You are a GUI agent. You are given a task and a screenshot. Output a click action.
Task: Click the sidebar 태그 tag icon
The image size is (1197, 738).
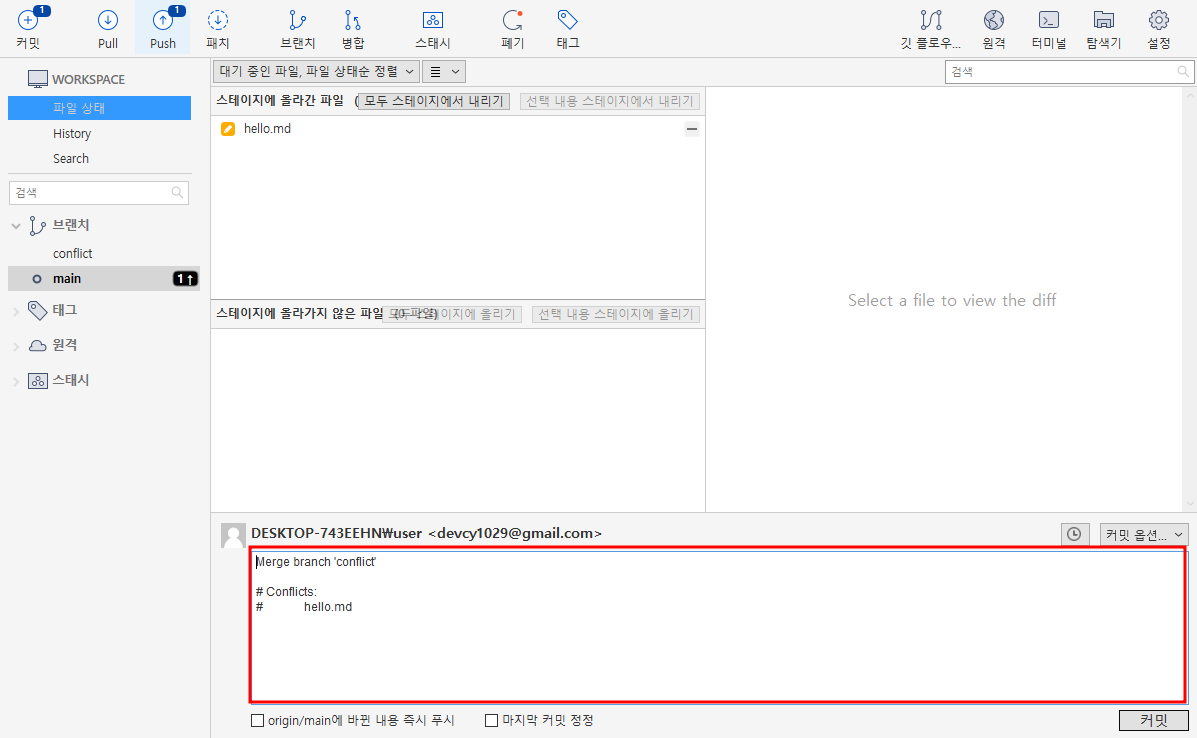(37, 310)
